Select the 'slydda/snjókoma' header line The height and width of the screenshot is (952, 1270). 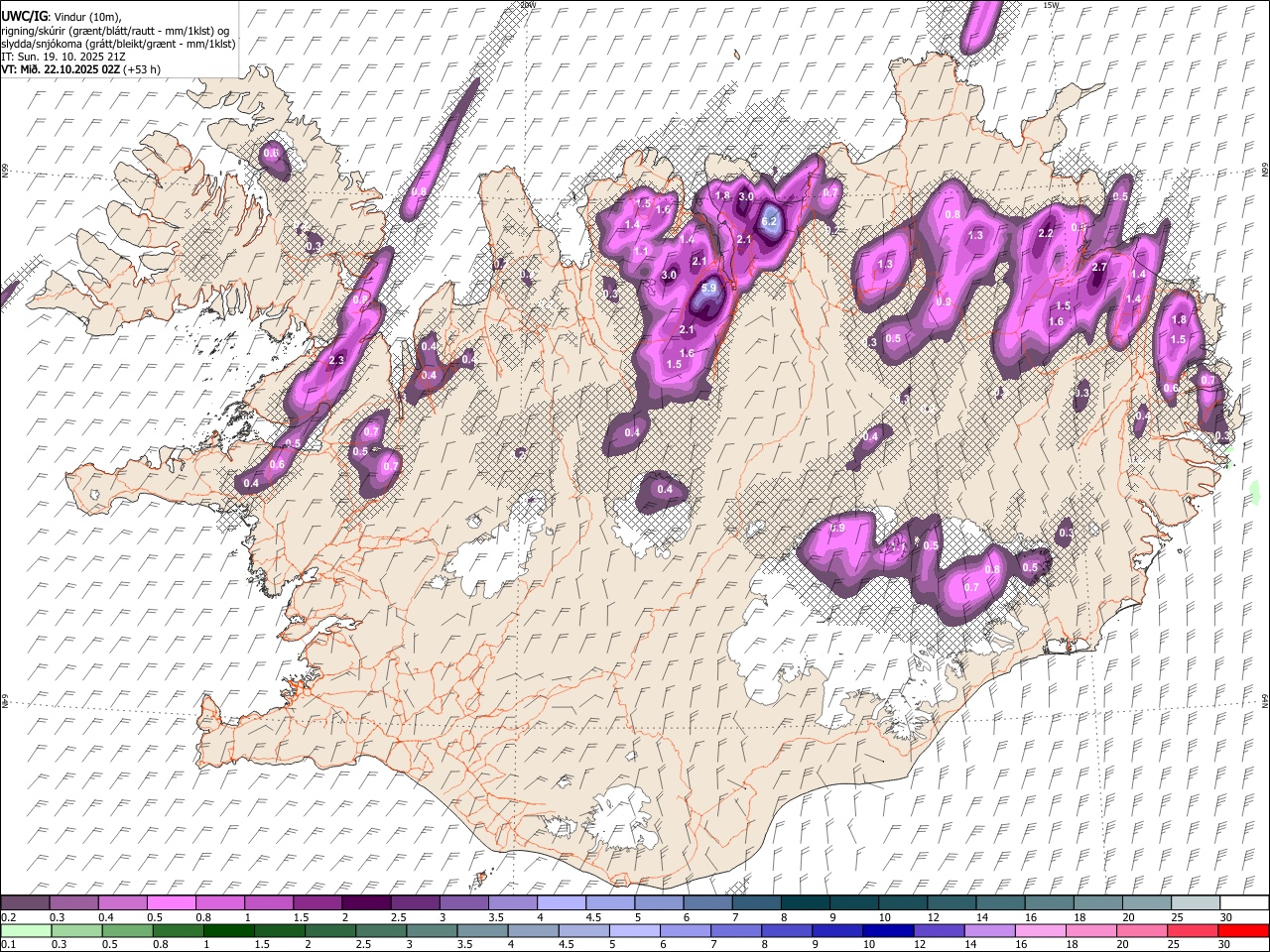pyautogui.click(x=118, y=44)
